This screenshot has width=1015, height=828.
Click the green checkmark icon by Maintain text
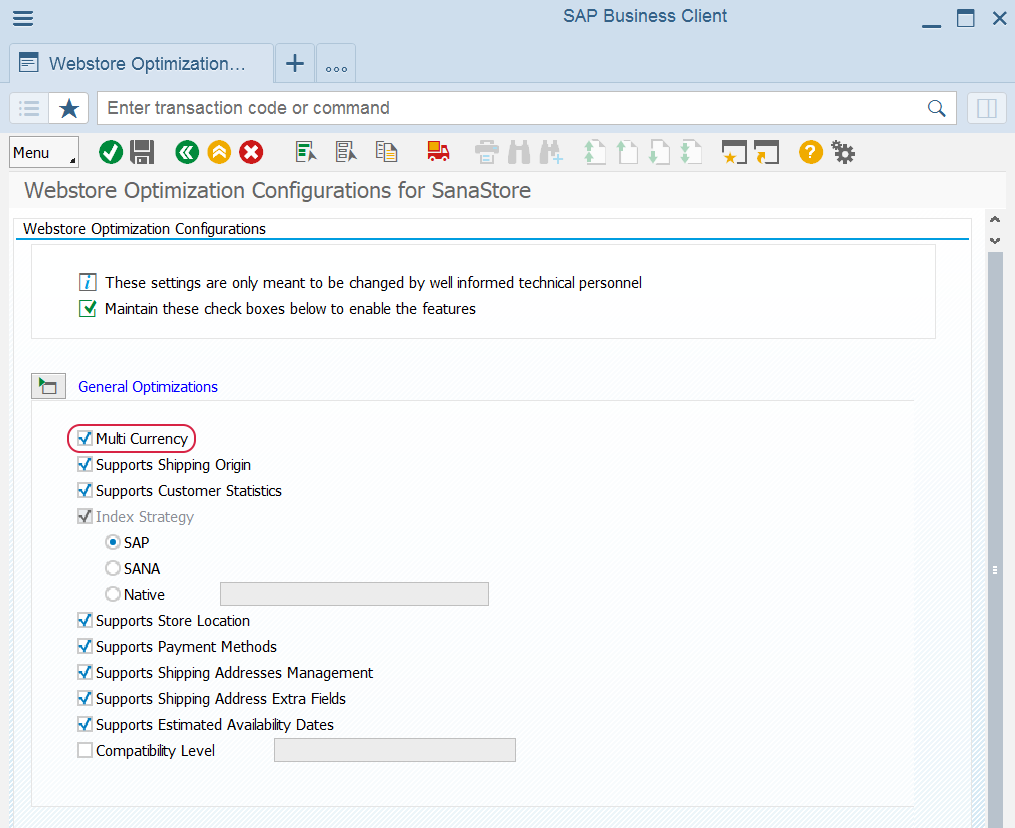[x=87, y=308]
